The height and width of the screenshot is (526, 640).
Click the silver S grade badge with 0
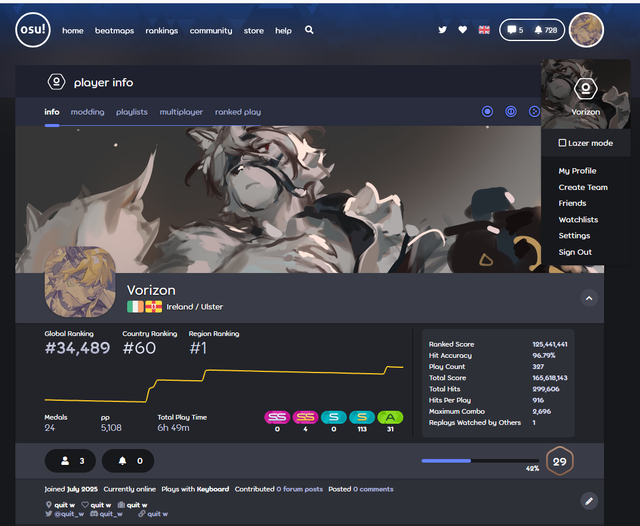pos(334,417)
